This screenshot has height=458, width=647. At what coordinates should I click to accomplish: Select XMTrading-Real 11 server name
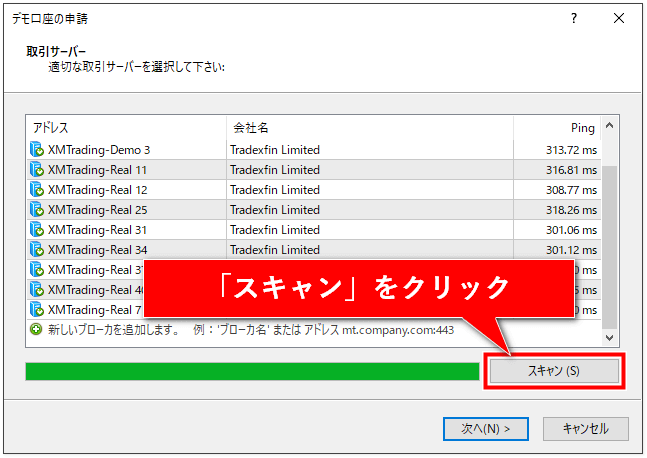click(97, 170)
